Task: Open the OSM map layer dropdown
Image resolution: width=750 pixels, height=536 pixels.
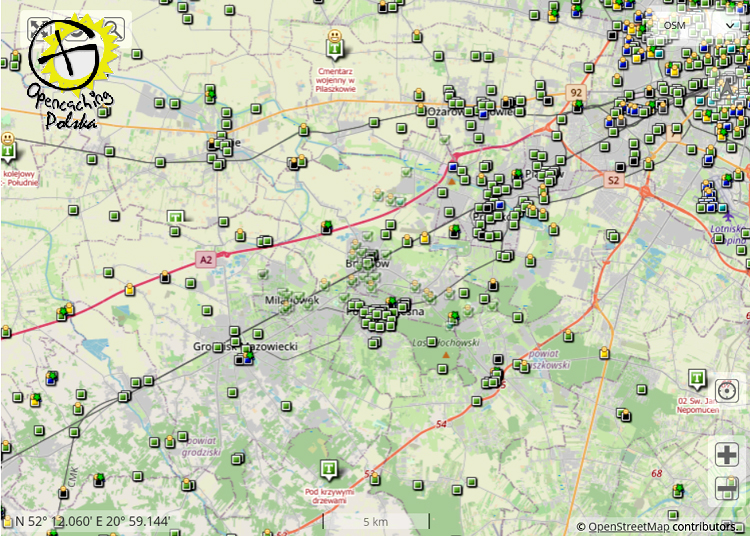Action: (698, 25)
